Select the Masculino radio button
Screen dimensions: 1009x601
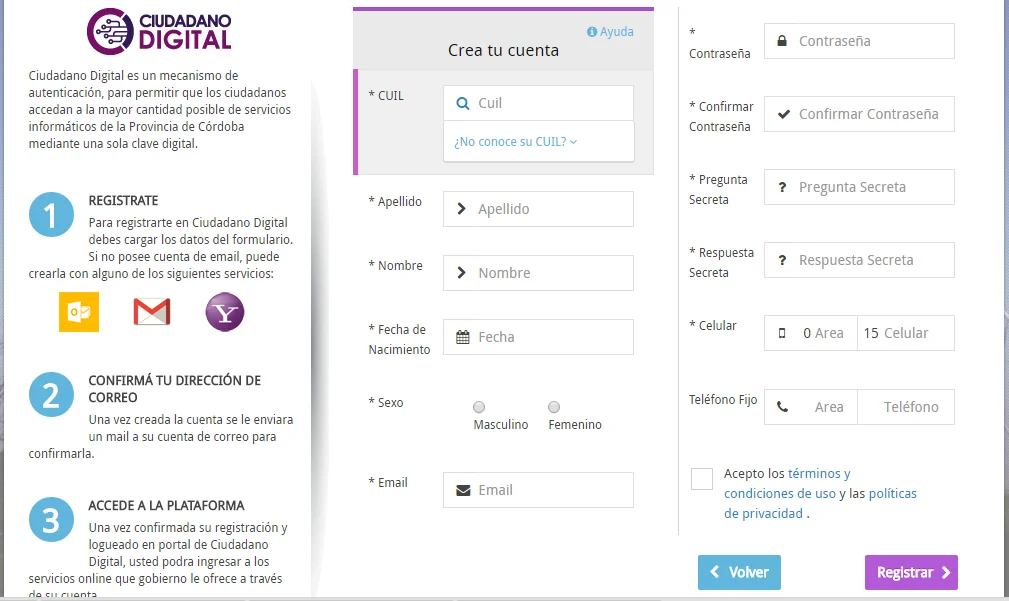479,407
